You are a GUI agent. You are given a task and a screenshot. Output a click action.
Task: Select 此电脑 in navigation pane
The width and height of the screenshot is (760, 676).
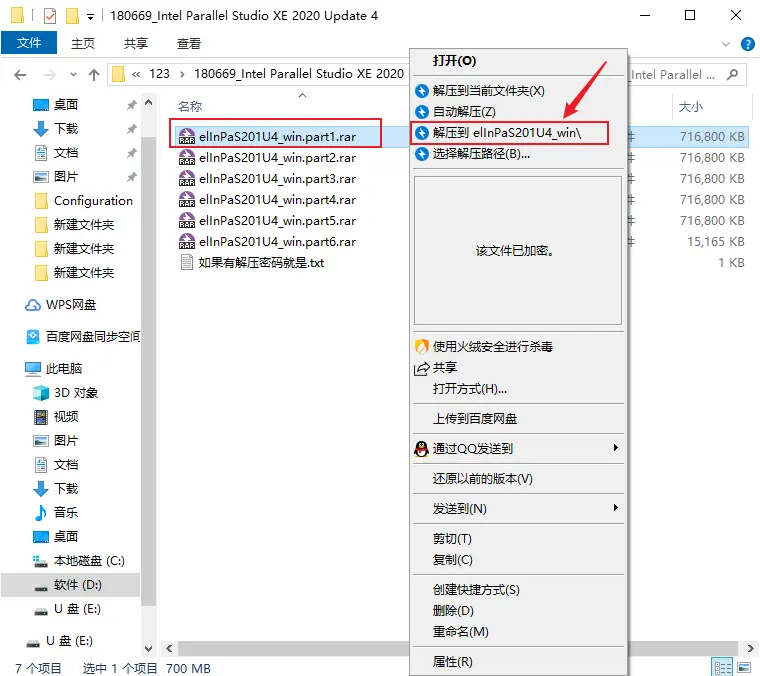point(53,369)
